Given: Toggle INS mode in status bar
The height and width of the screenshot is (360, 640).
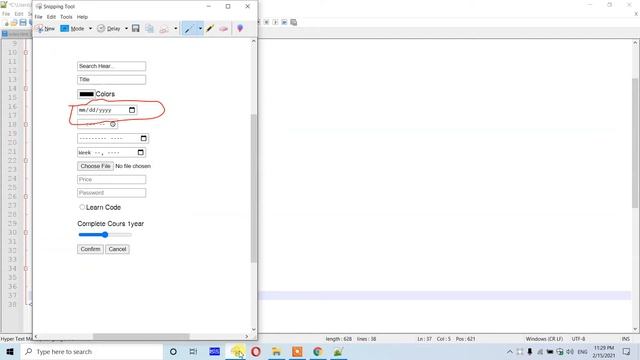Looking at the screenshot, I should [x=625, y=339].
